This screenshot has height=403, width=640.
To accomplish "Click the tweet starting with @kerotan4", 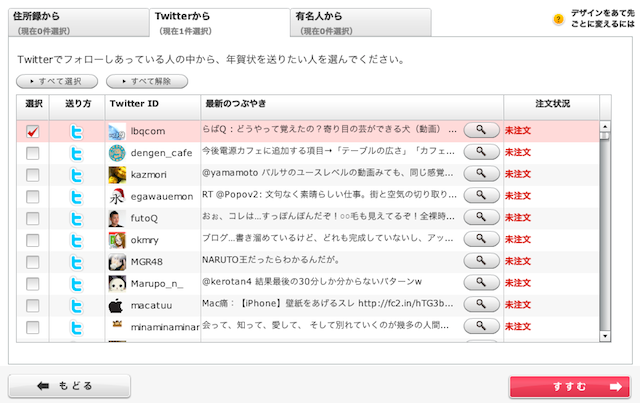I will (312, 281).
